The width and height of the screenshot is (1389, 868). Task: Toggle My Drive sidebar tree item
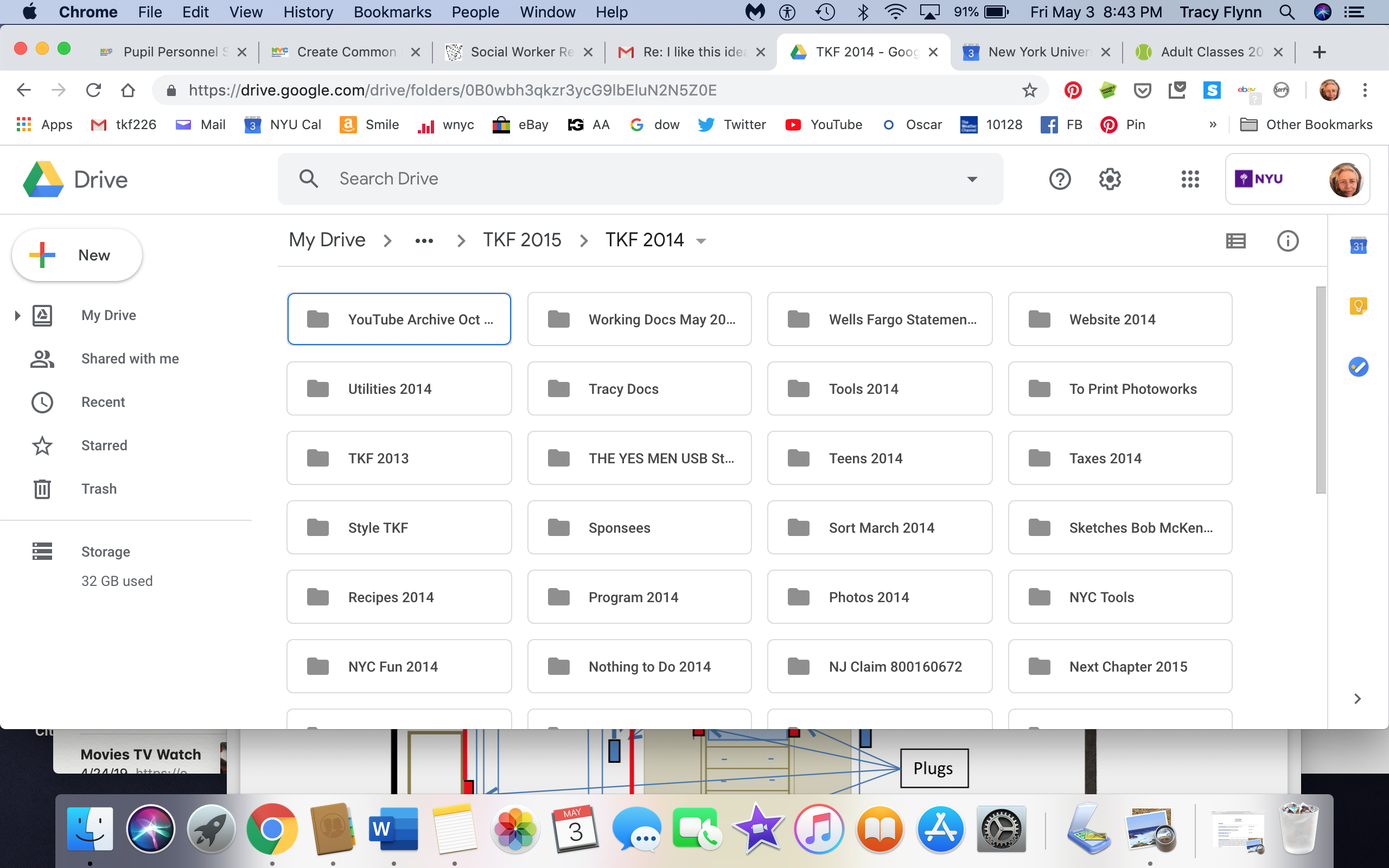pos(16,315)
